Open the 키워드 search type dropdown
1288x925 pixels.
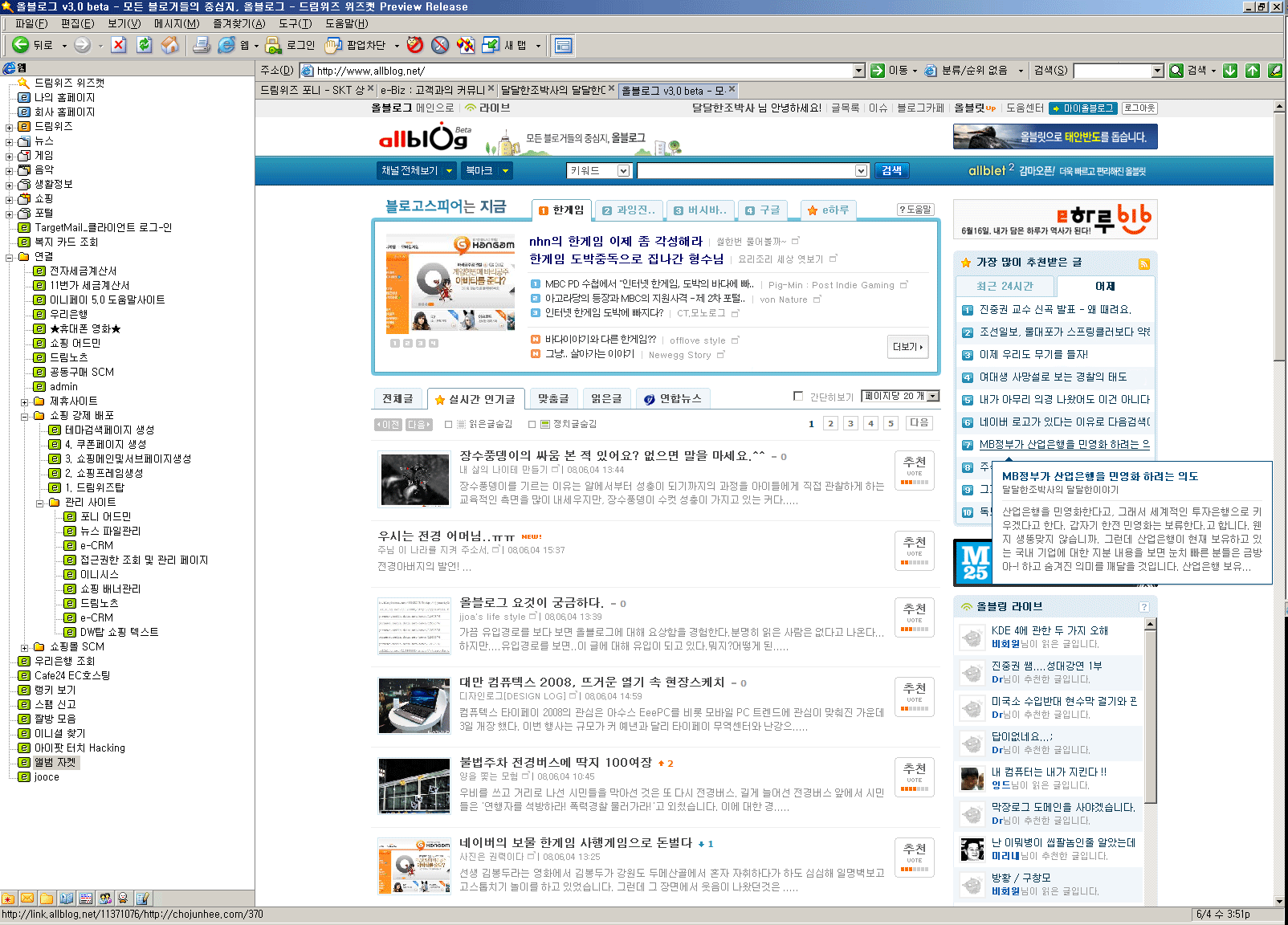click(x=623, y=171)
